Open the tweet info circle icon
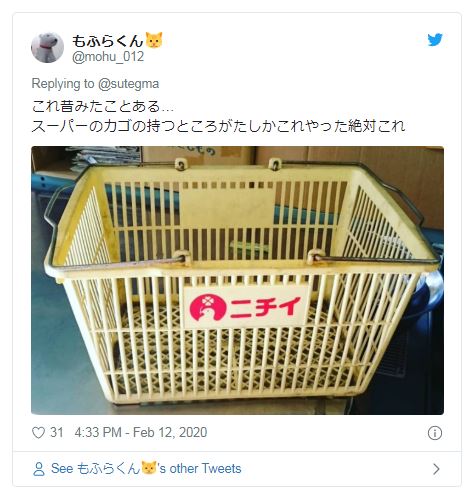 [x=435, y=433]
